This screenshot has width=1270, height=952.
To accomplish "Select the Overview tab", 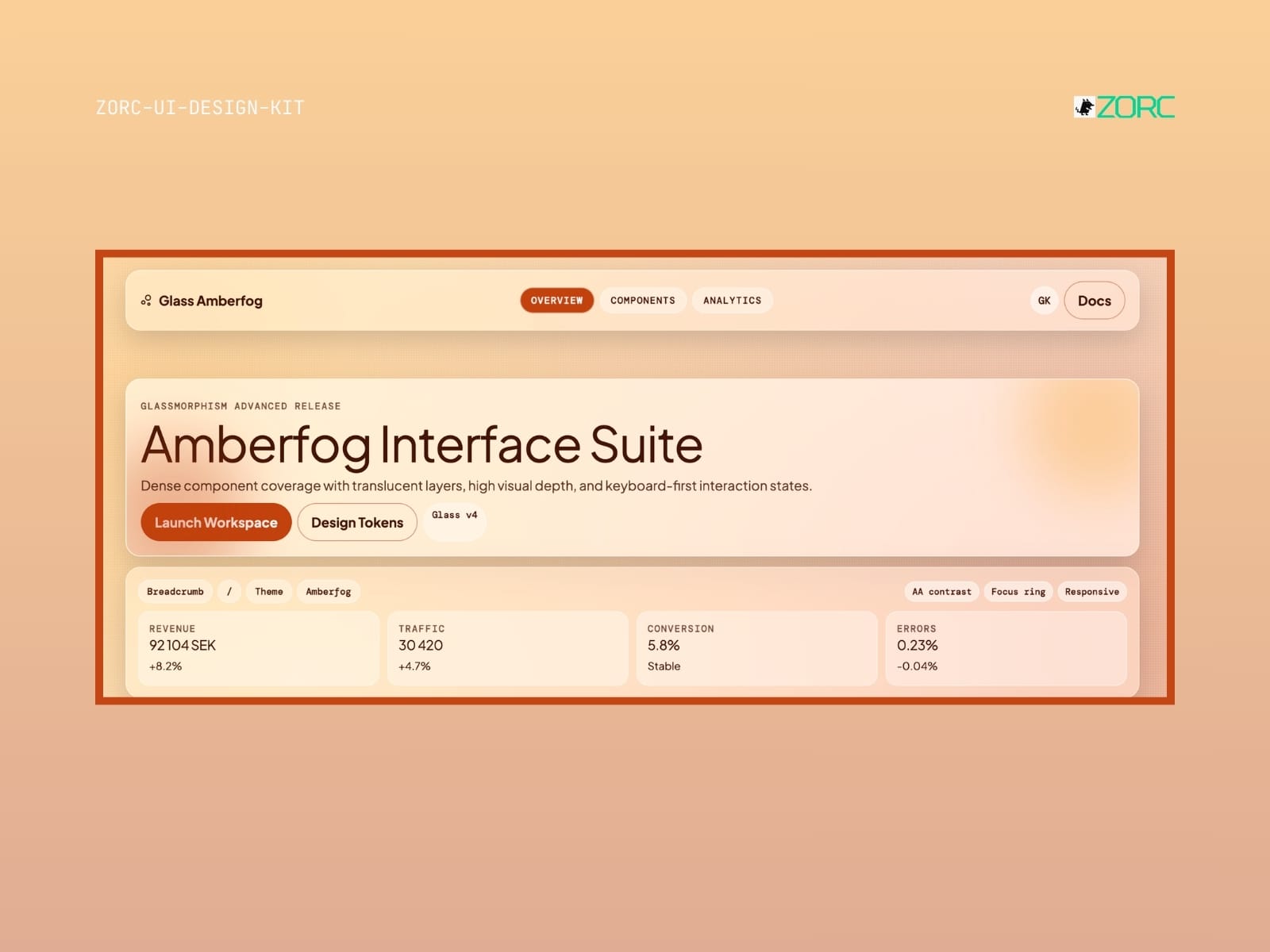I will [556, 301].
